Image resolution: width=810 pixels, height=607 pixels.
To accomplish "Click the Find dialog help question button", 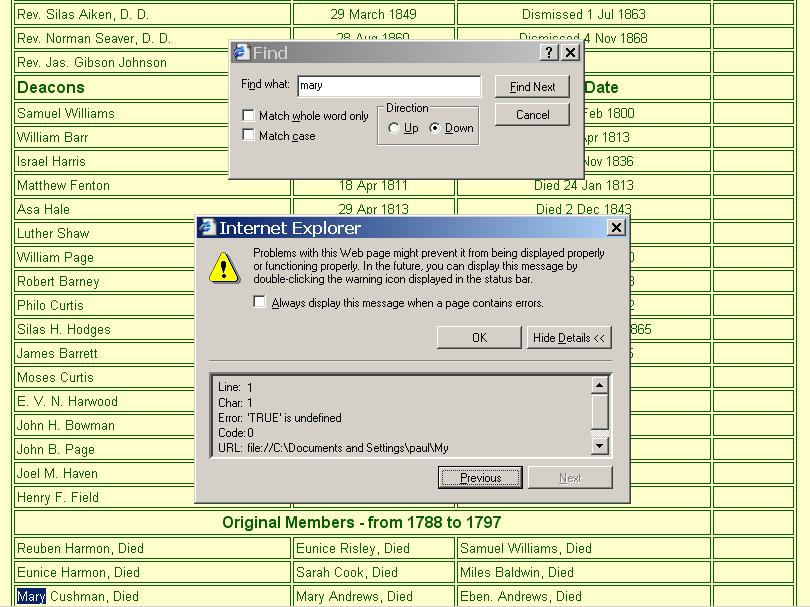I will 549,53.
